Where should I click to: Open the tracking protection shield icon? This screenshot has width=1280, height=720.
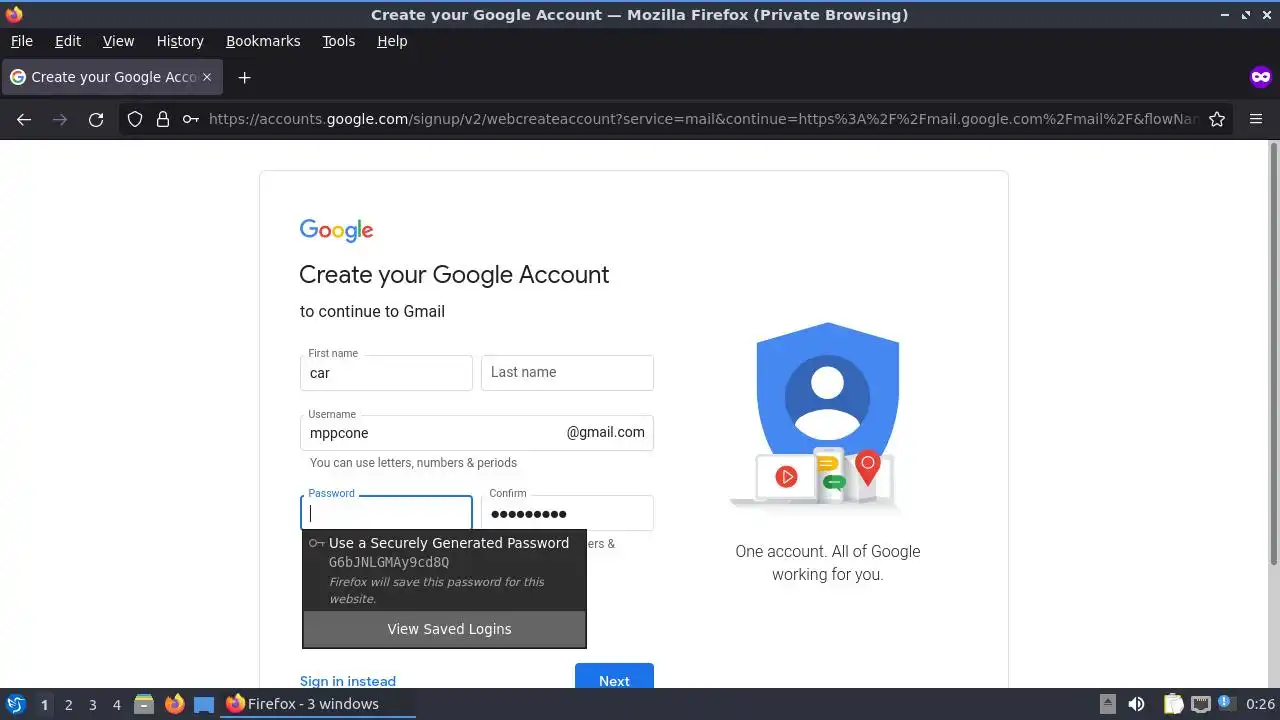pos(135,119)
